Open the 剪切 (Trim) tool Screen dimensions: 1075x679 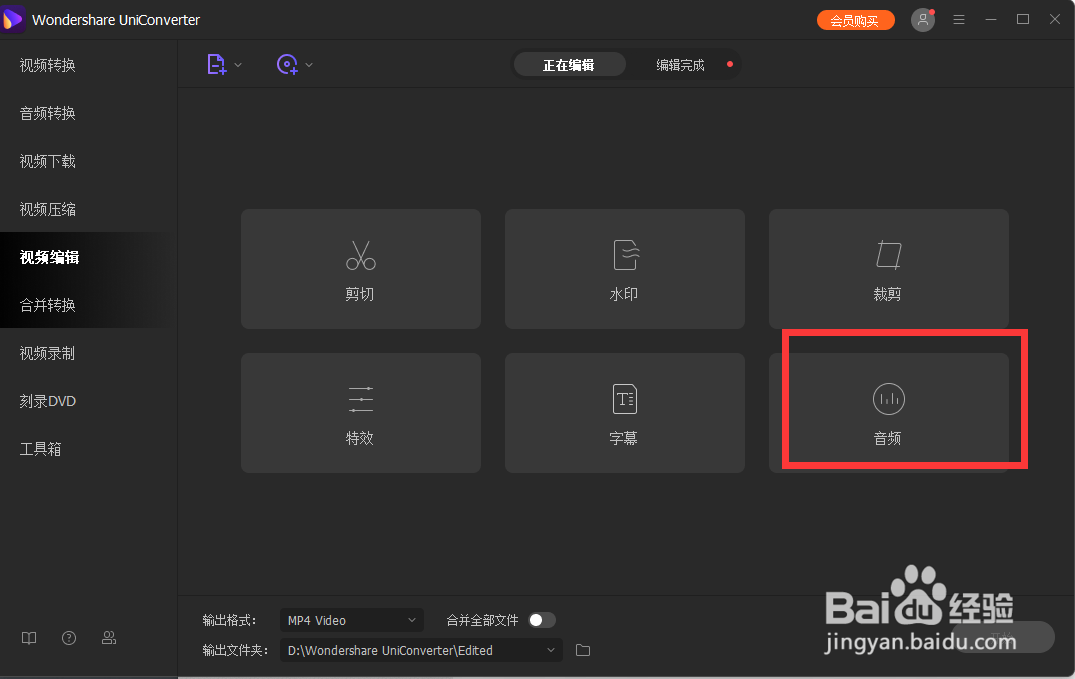(x=360, y=269)
